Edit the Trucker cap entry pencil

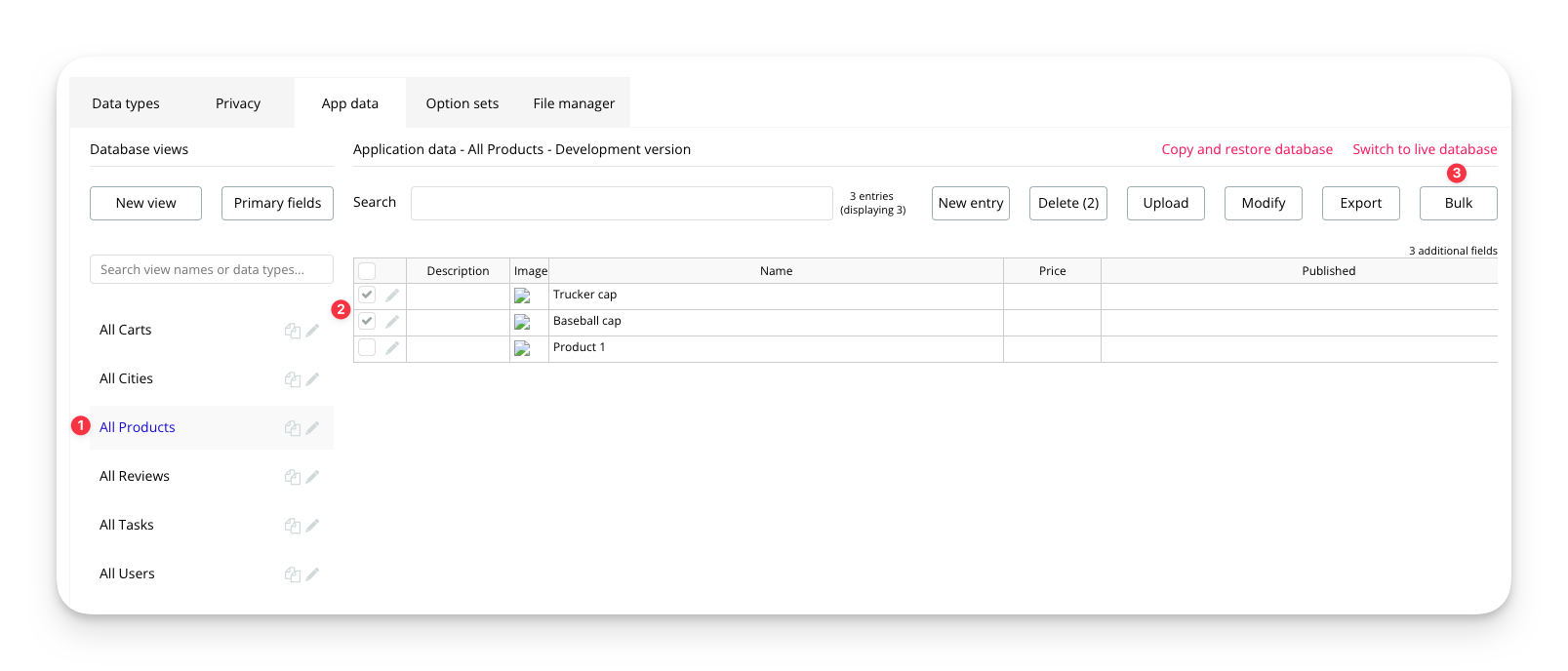(x=392, y=295)
